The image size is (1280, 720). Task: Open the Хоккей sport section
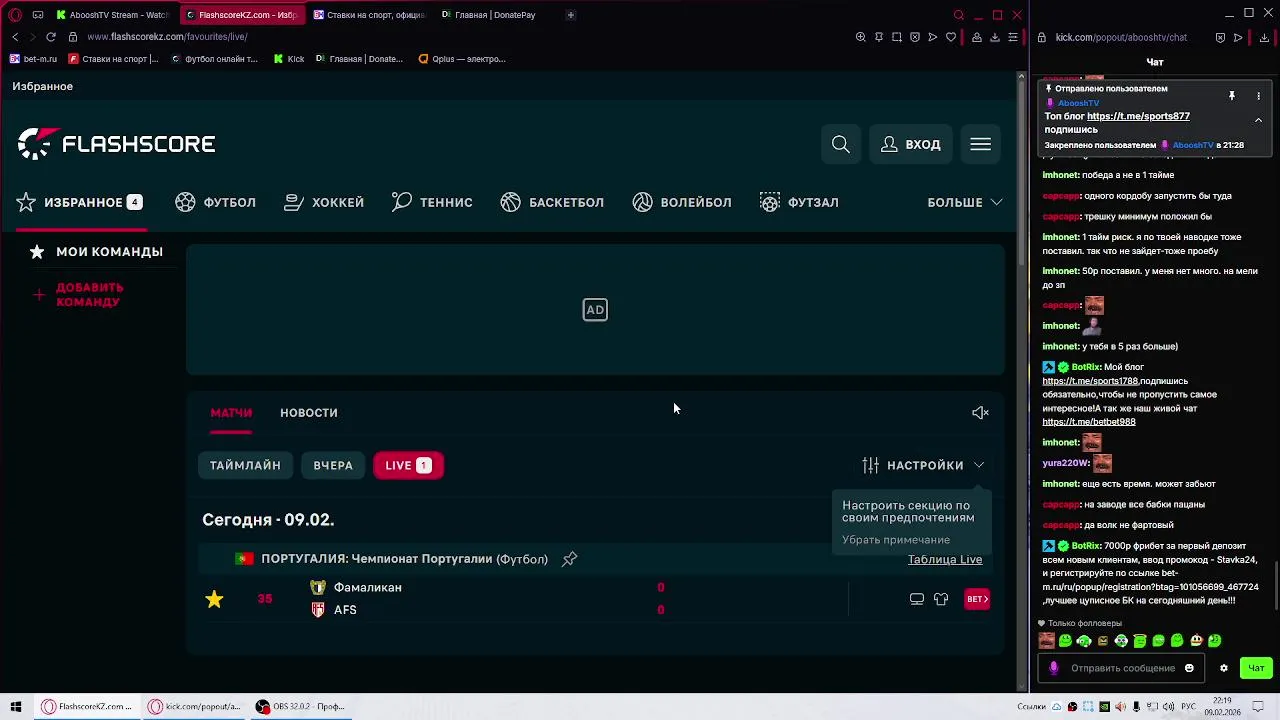[324, 202]
